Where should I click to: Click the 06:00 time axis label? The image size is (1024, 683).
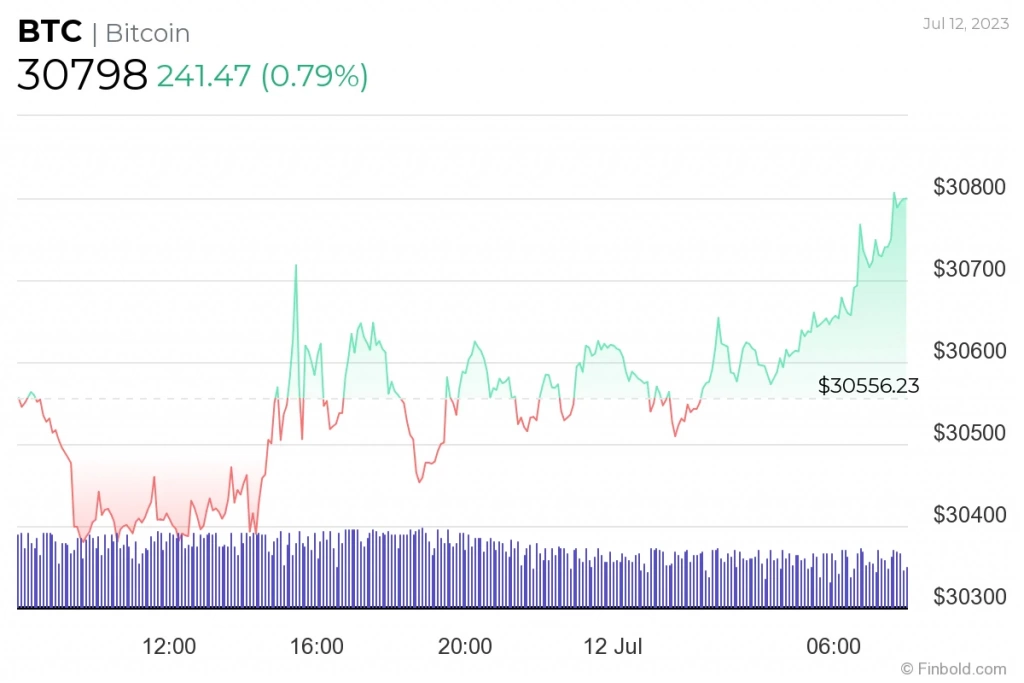coord(833,646)
